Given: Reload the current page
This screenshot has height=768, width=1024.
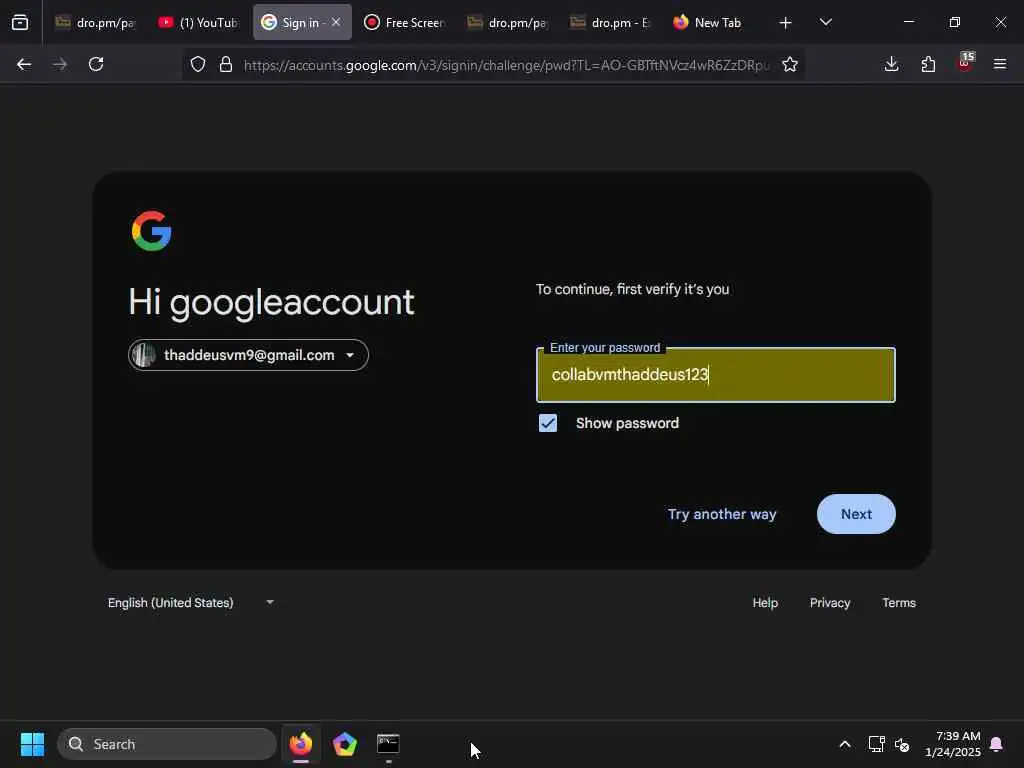Looking at the screenshot, I should click(x=96, y=64).
